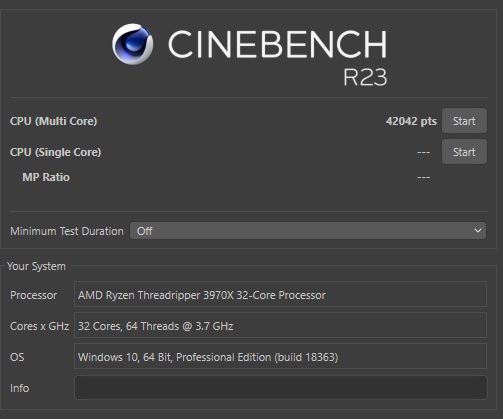Screen dimensions: 503x419
Task: Start the CPU Multi Core test
Action: tap(464, 121)
